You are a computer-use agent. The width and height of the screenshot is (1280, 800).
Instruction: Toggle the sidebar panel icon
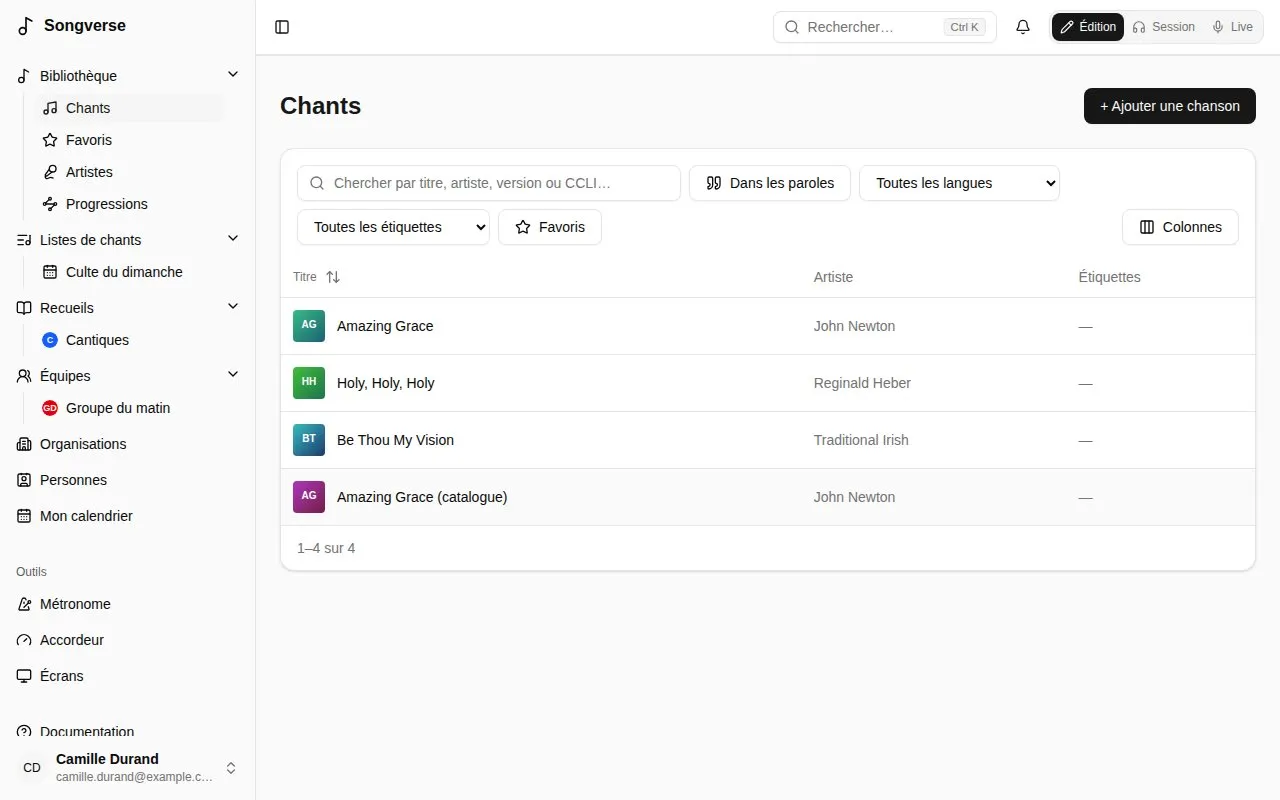(x=282, y=27)
